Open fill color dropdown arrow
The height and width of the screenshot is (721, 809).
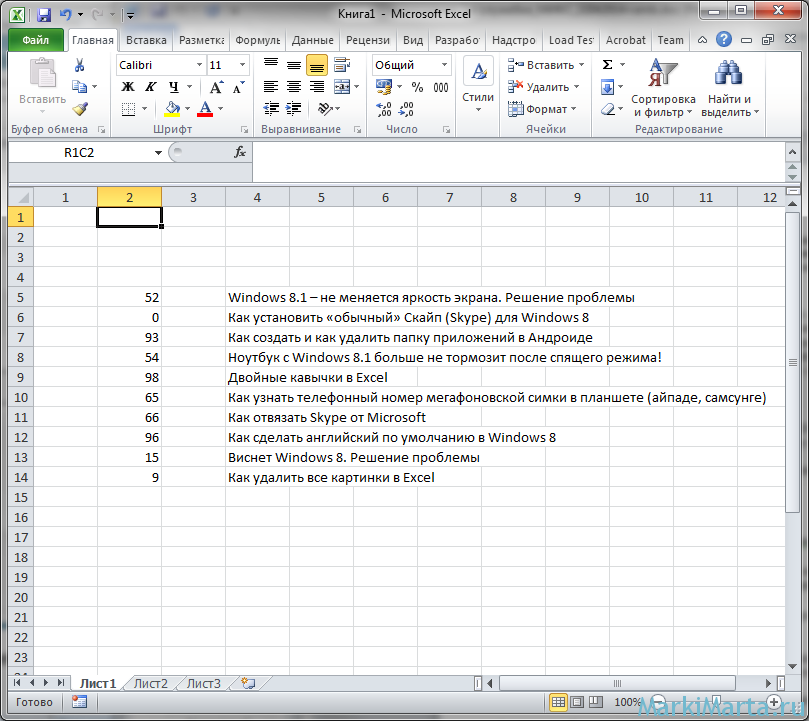(x=187, y=109)
